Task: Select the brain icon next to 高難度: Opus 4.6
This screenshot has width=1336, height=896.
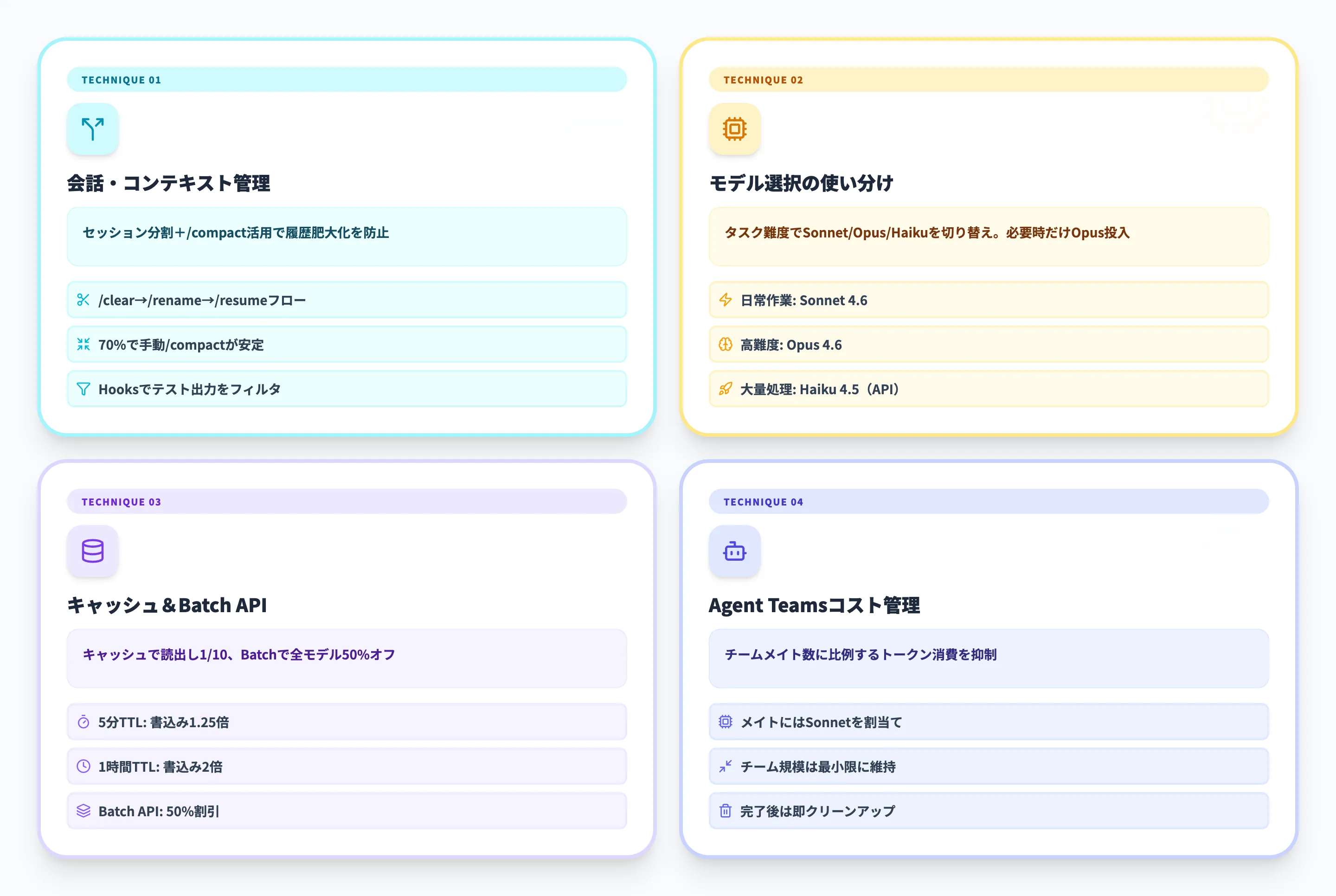Action: [x=725, y=344]
